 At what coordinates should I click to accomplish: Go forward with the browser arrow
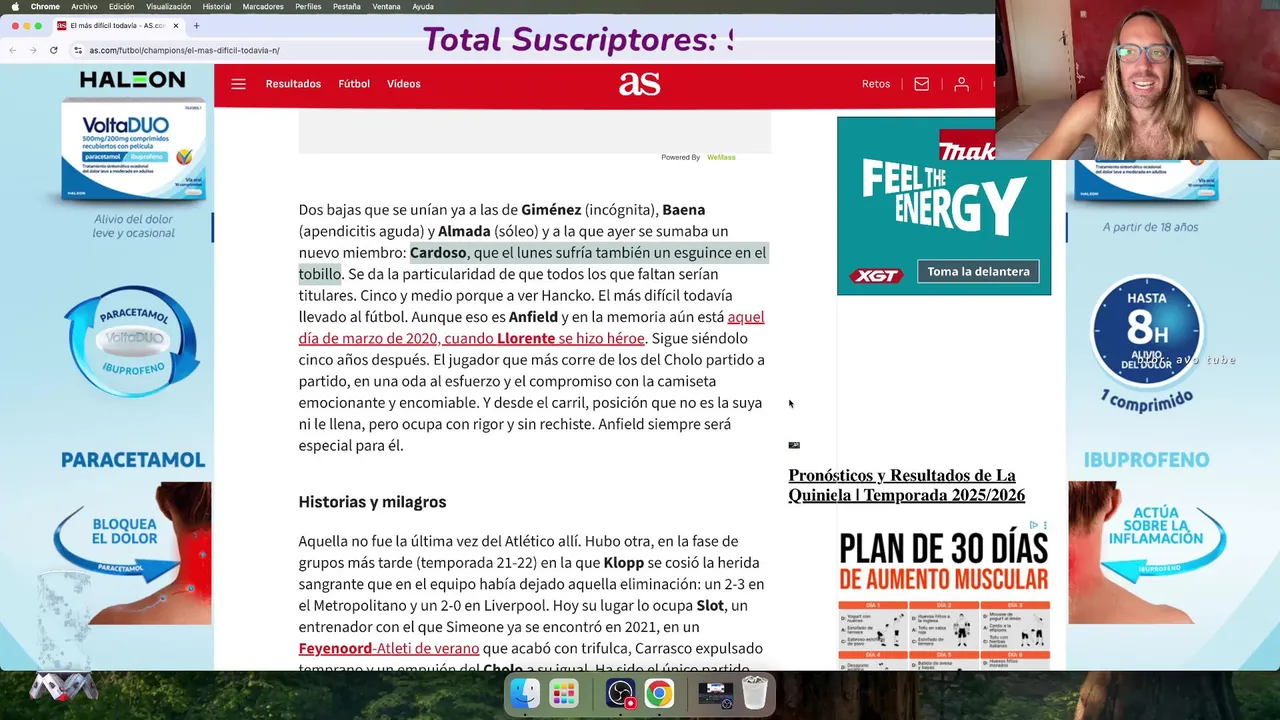33,50
